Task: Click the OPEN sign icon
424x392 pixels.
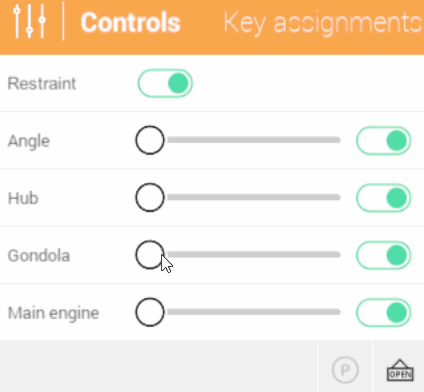Action: pyautogui.click(x=400, y=370)
